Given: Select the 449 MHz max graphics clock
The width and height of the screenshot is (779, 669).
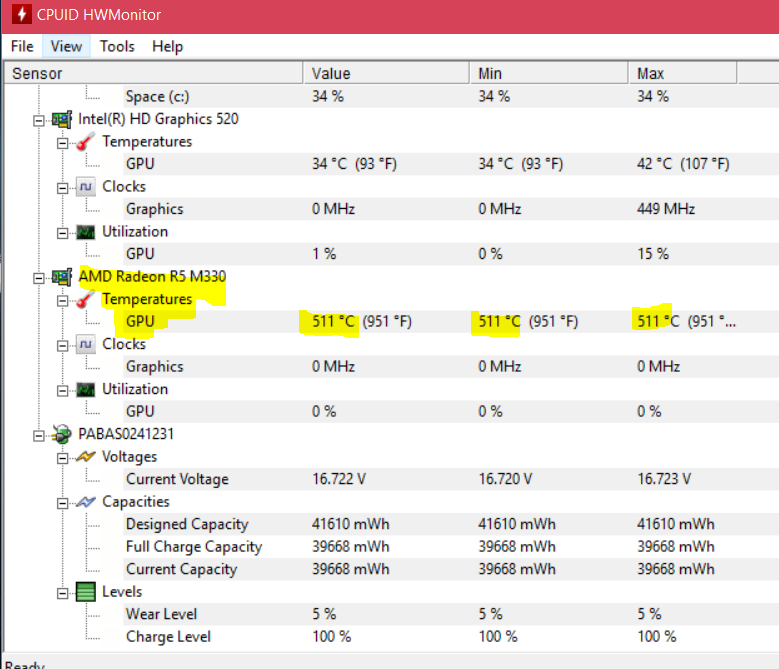Looking at the screenshot, I should coord(666,209).
